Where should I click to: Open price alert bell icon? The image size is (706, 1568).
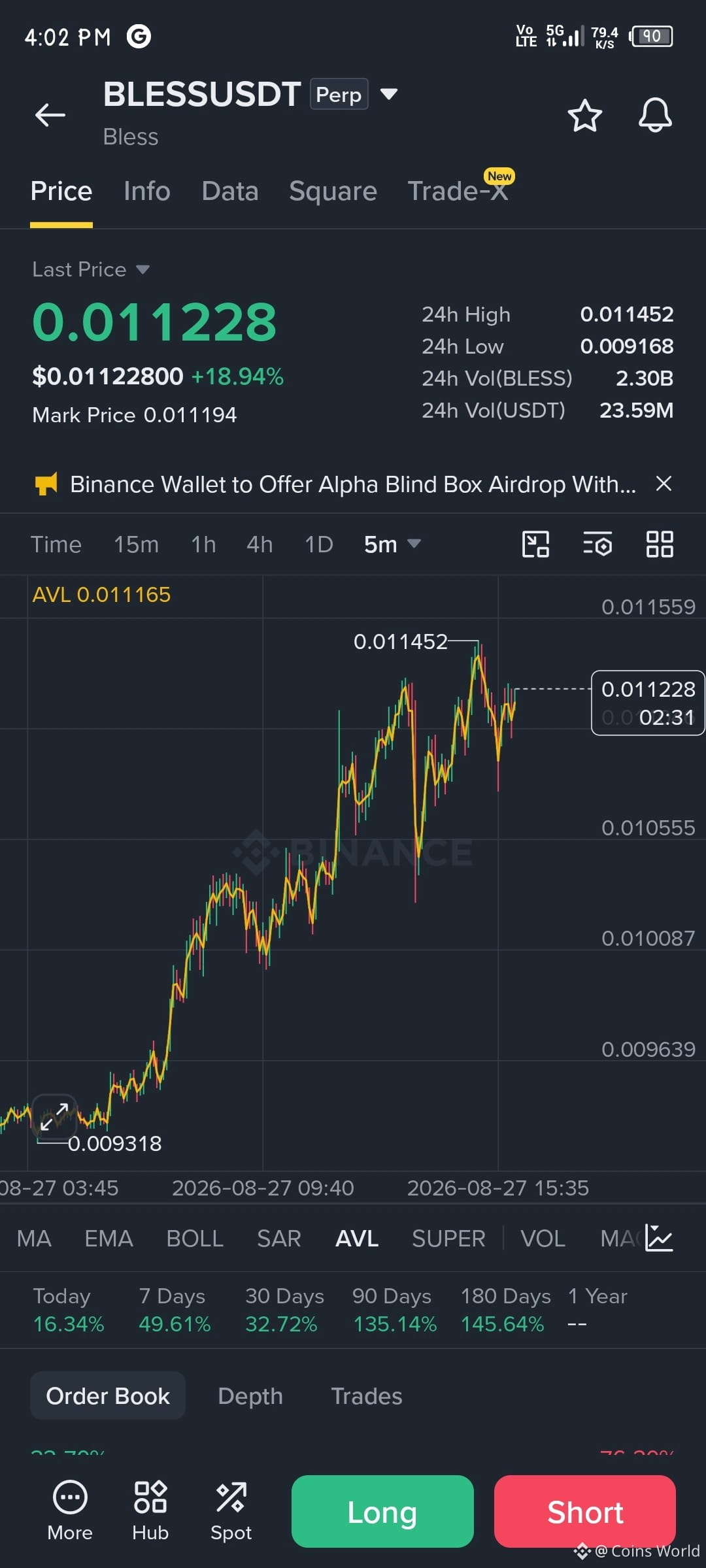(655, 115)
